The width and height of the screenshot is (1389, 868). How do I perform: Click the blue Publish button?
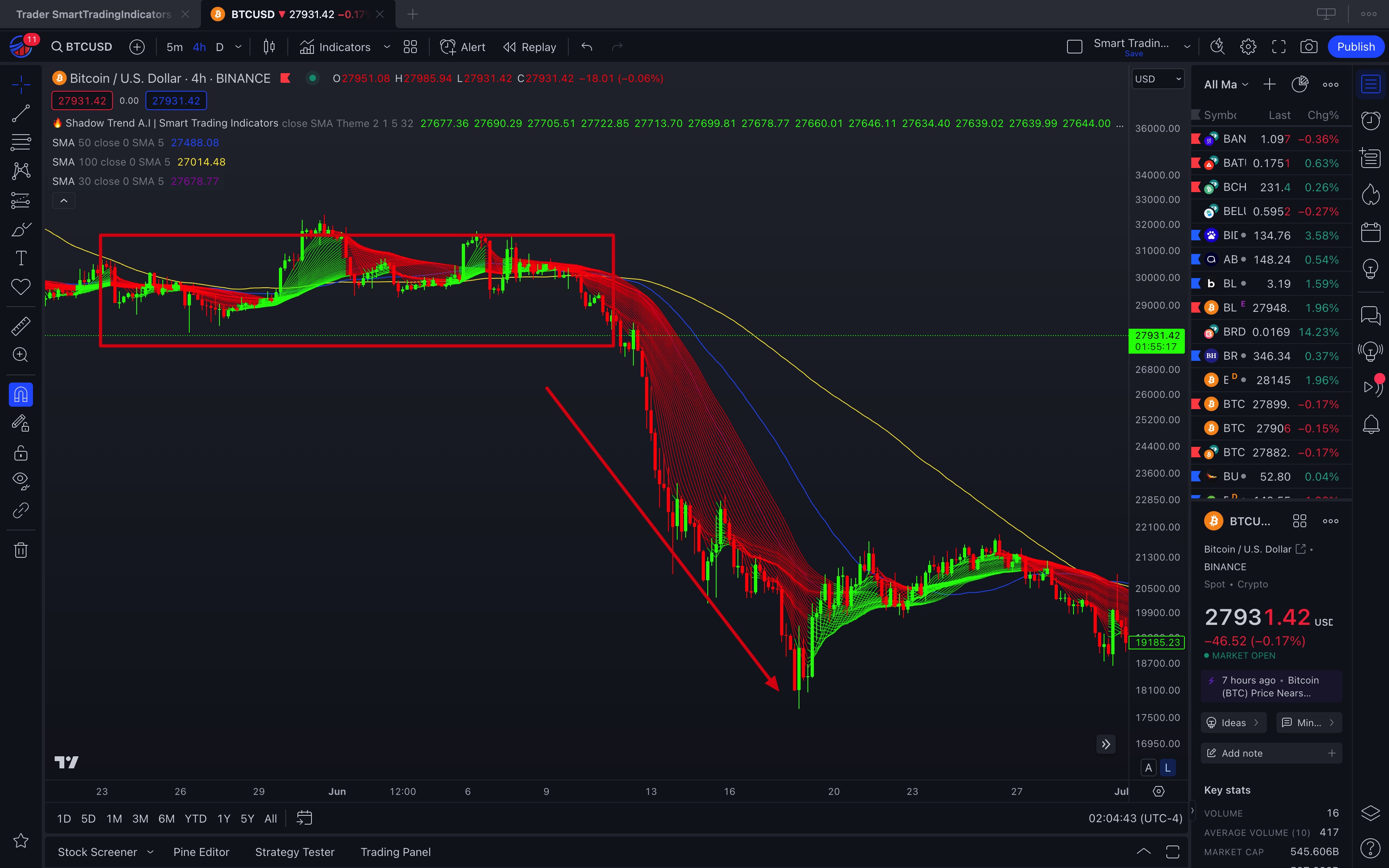tap(1356, 47)
